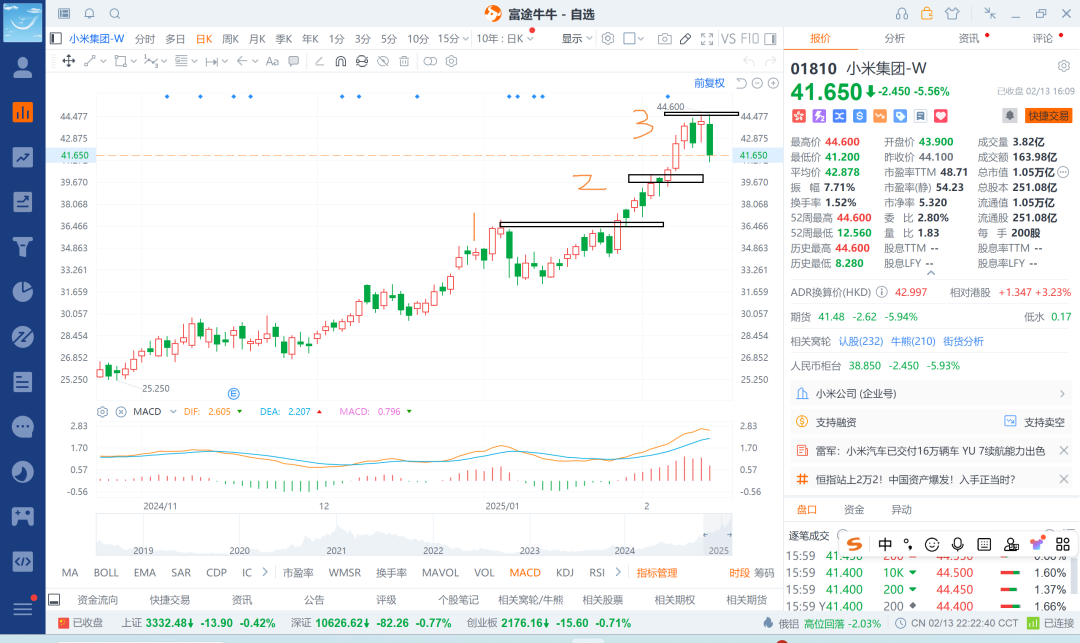Toggle the left panel collapse icon
Image resolution: width=1080 pixels, height=643 pixels.
click(56, 39)
